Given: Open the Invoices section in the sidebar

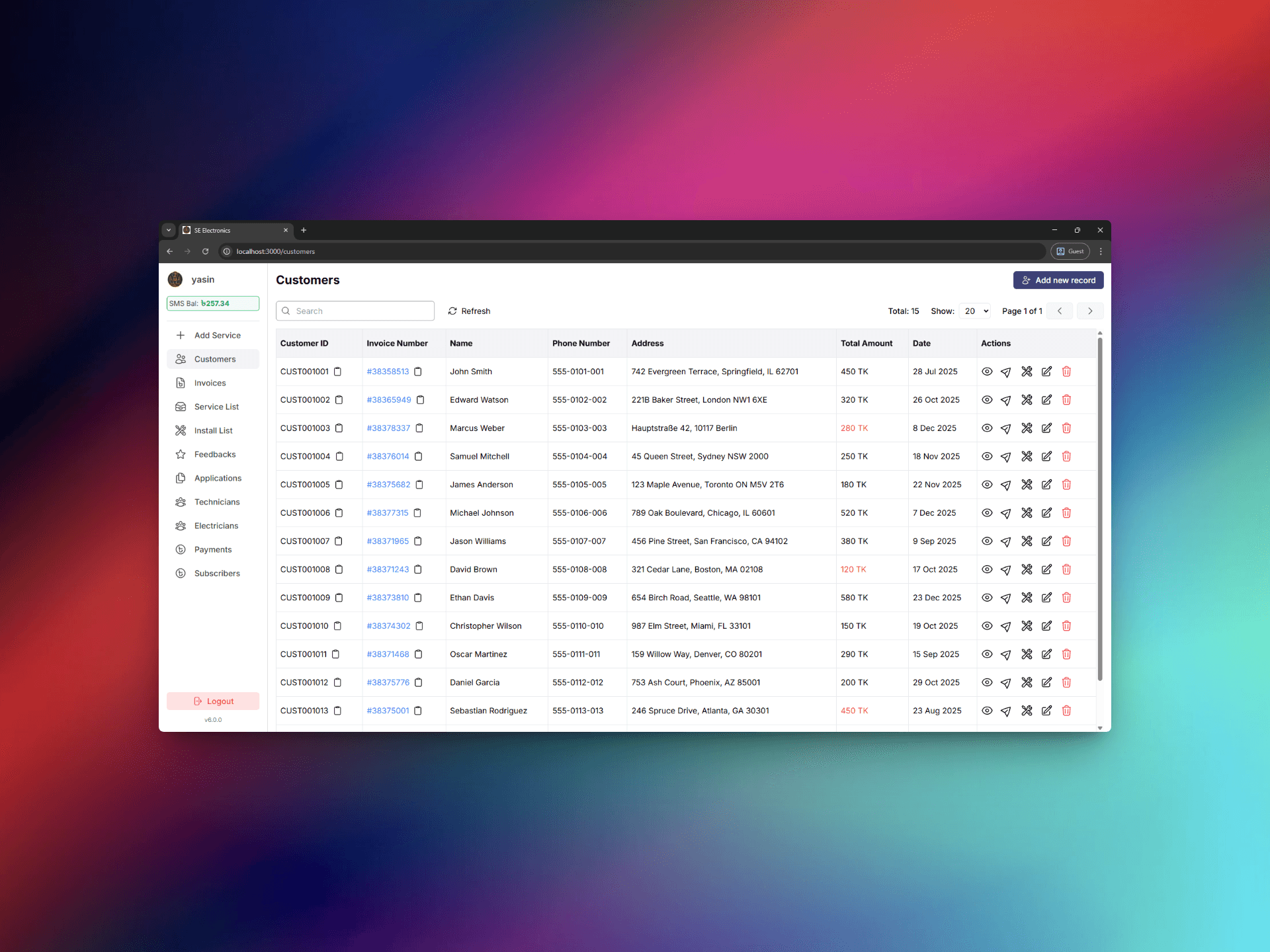Looking at the screenshot, I should pyautogui.click(x=209, y=382).
